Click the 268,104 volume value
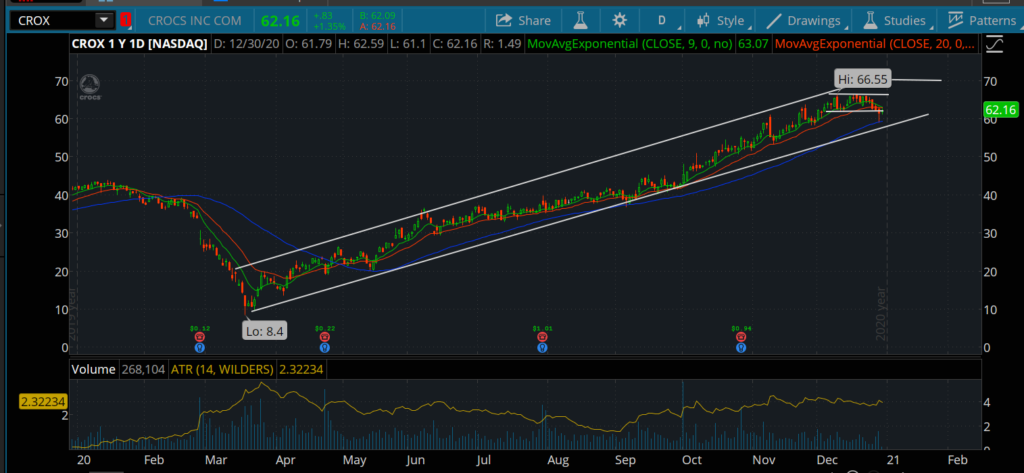1024x473 pixels. [x=141, y=370]
